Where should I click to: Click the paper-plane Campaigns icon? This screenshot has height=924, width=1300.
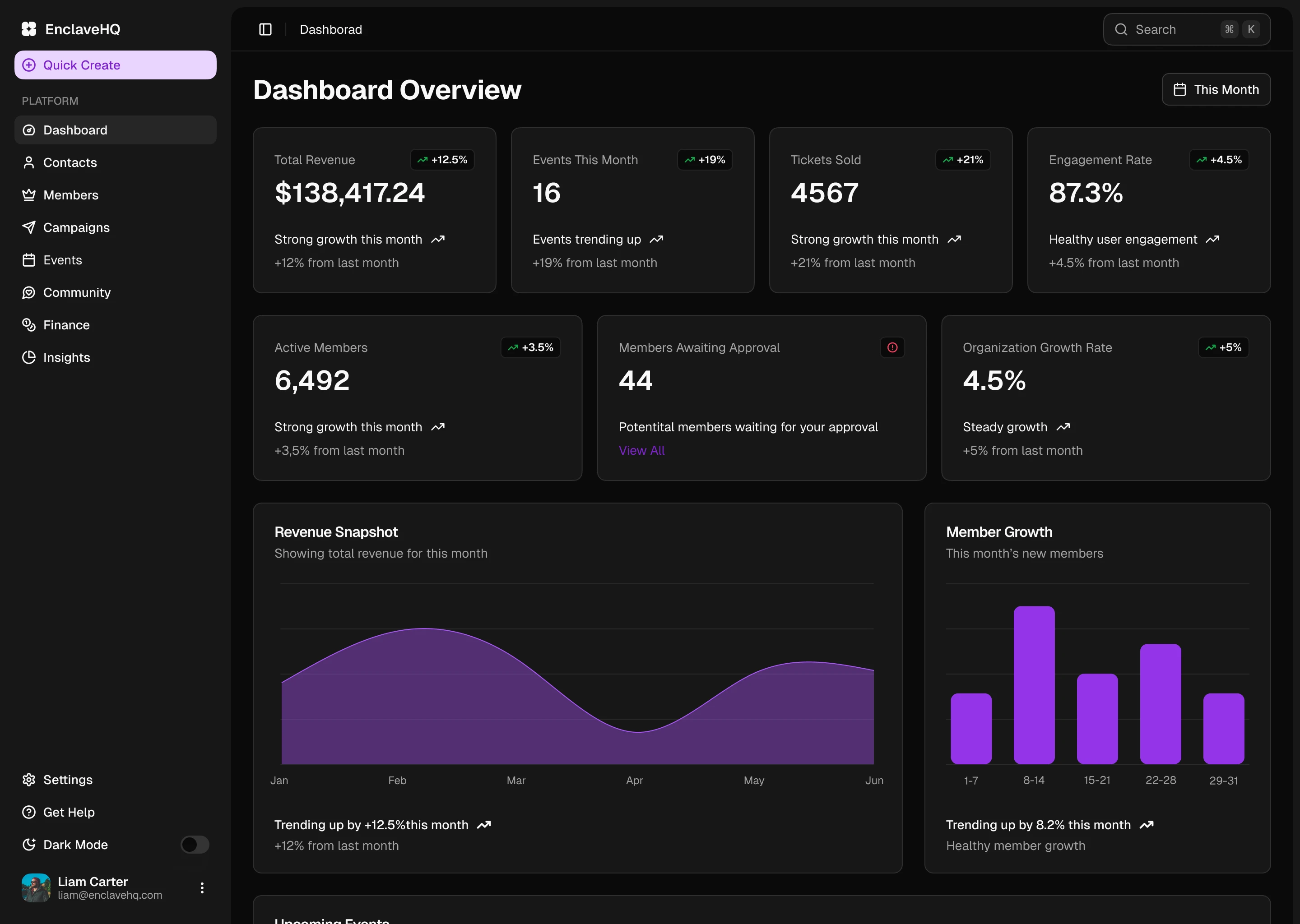point(29,227)
